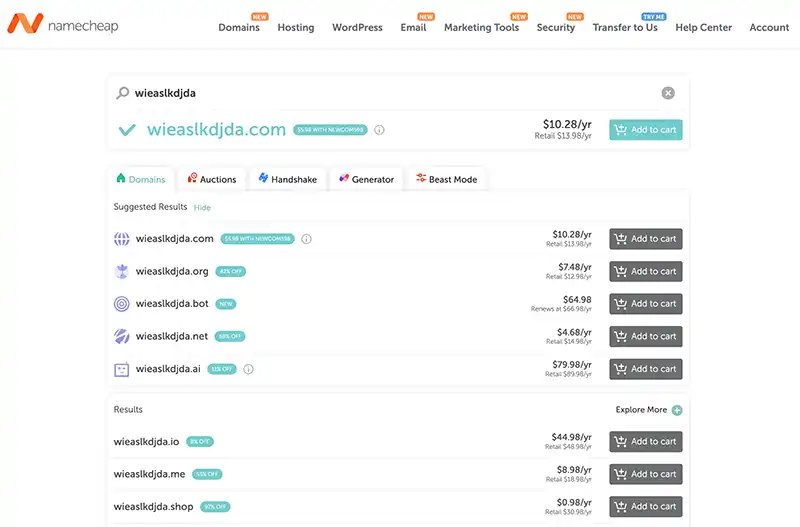Click the info icon beside suggested wieaslkdjda.com

(x=306, y=239)
